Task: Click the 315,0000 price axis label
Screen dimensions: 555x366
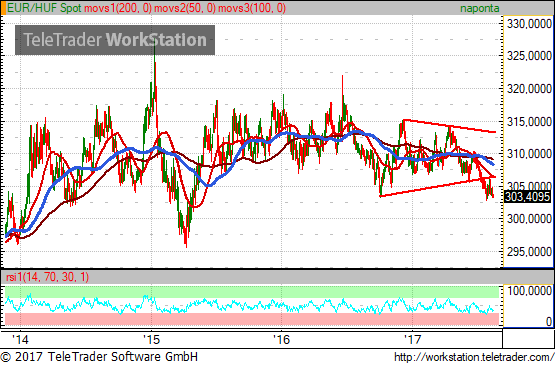Action: click(x=529, y=122)
